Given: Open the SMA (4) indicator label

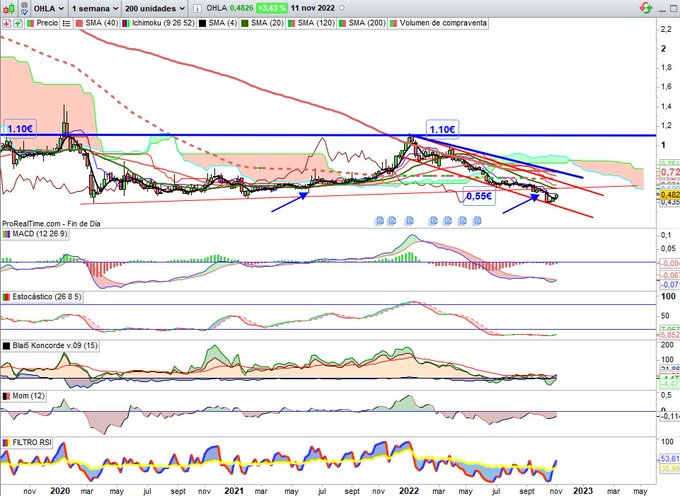Looking at the screenshot, I should pos(222,23).
